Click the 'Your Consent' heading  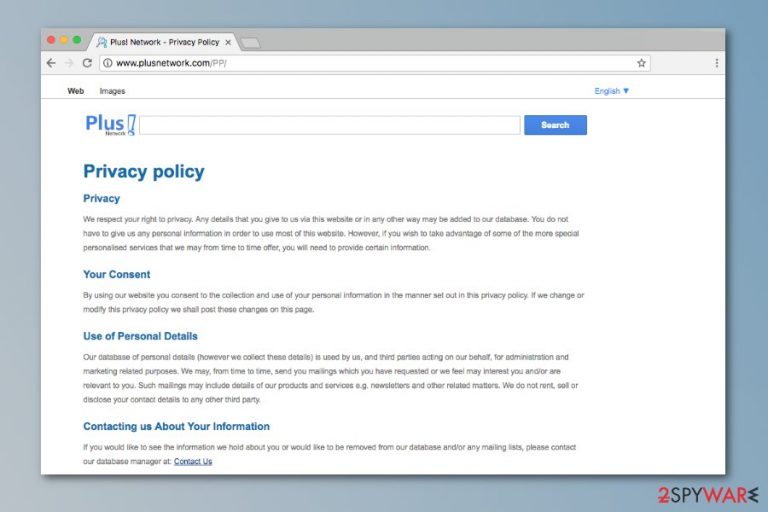117,274
